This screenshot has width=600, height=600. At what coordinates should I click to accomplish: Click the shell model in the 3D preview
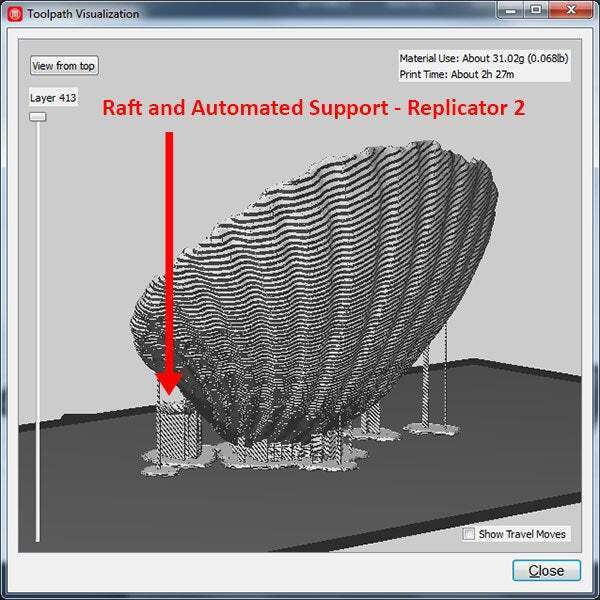(x=314, y=291)
